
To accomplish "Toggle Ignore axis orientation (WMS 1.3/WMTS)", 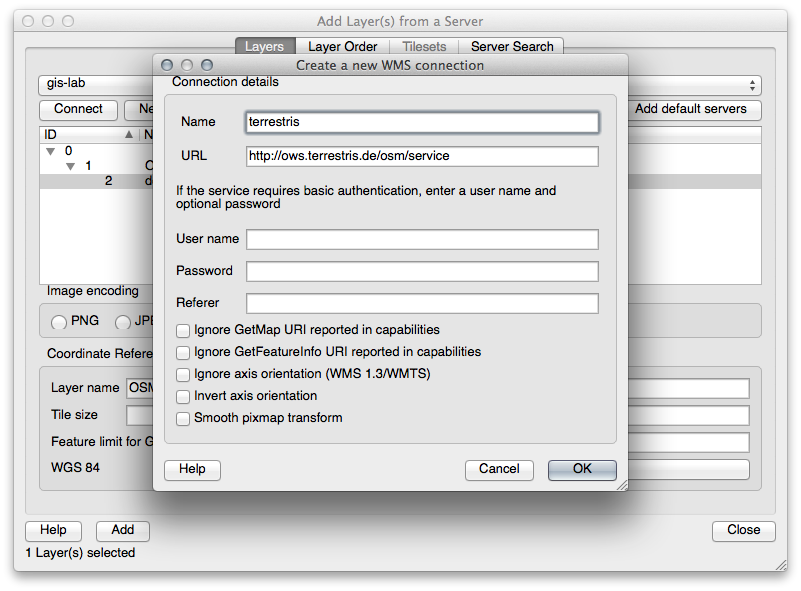I will point(183,374).
